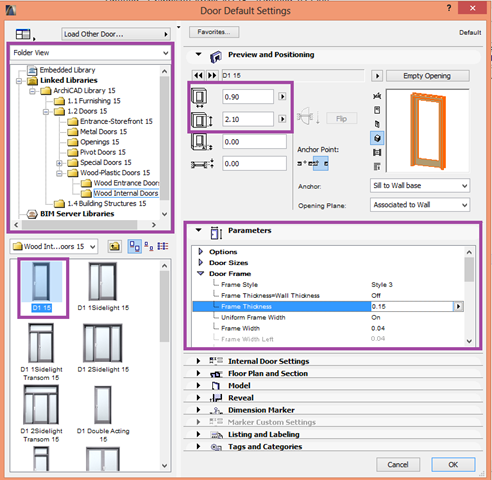The height and width of the screenshot is (480, 492).
Task: Open arrow menu next to door width
Action: [x=282, y=97]
